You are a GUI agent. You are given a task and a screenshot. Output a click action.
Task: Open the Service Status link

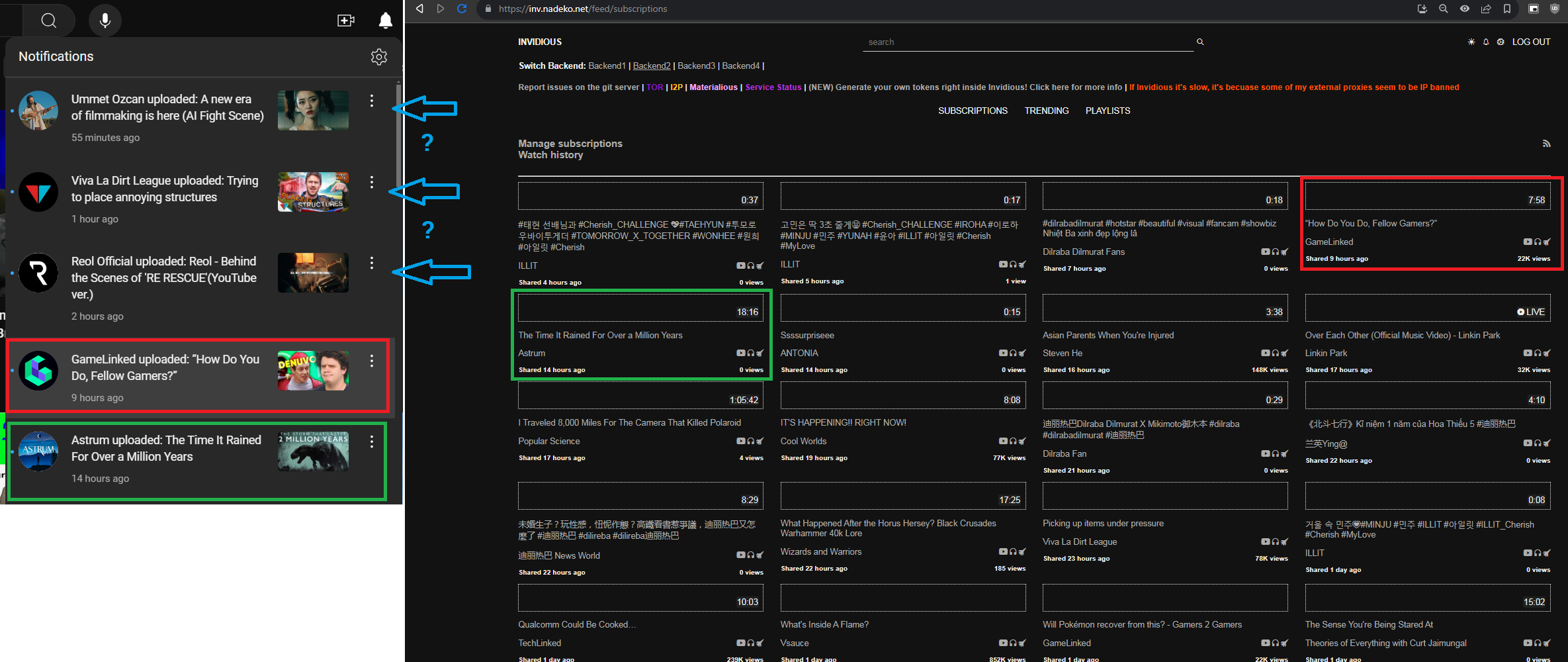(773, 87)
